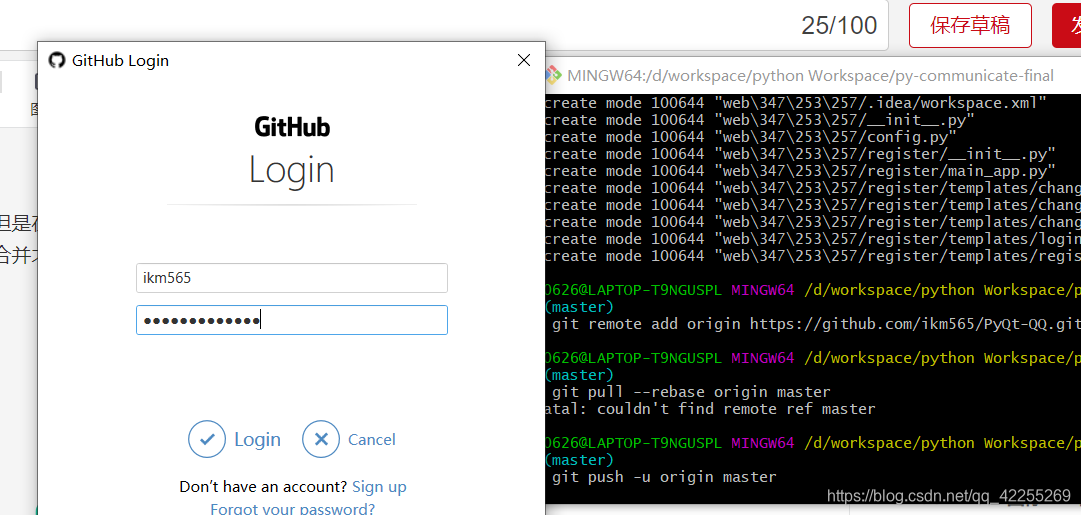Click the 保存草稿 save draft button
The height and width of the screenshot is (515, 1081).
(970, 26)
